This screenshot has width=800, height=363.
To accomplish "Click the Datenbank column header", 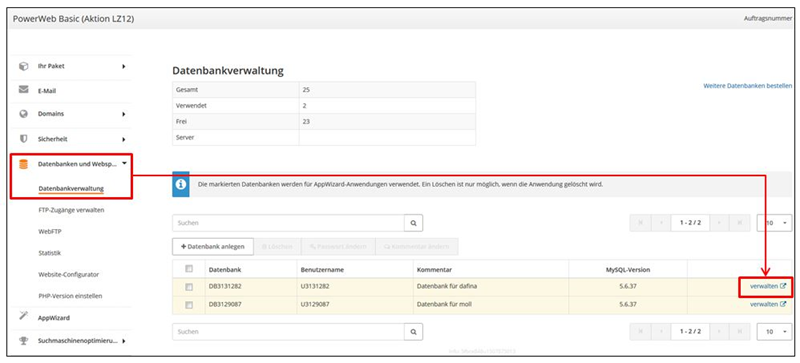I will click(x=225, y=269).
